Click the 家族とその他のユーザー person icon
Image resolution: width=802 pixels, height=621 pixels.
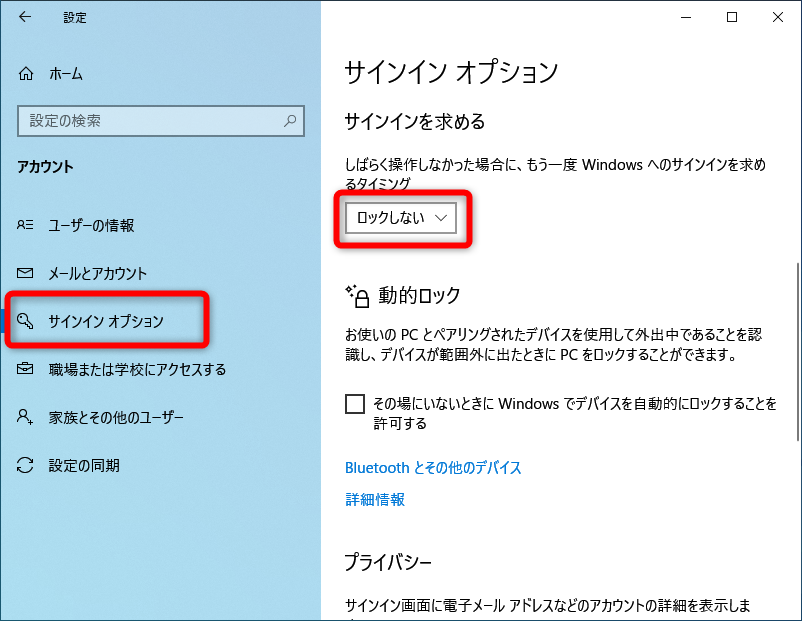[x=27, y=417]
